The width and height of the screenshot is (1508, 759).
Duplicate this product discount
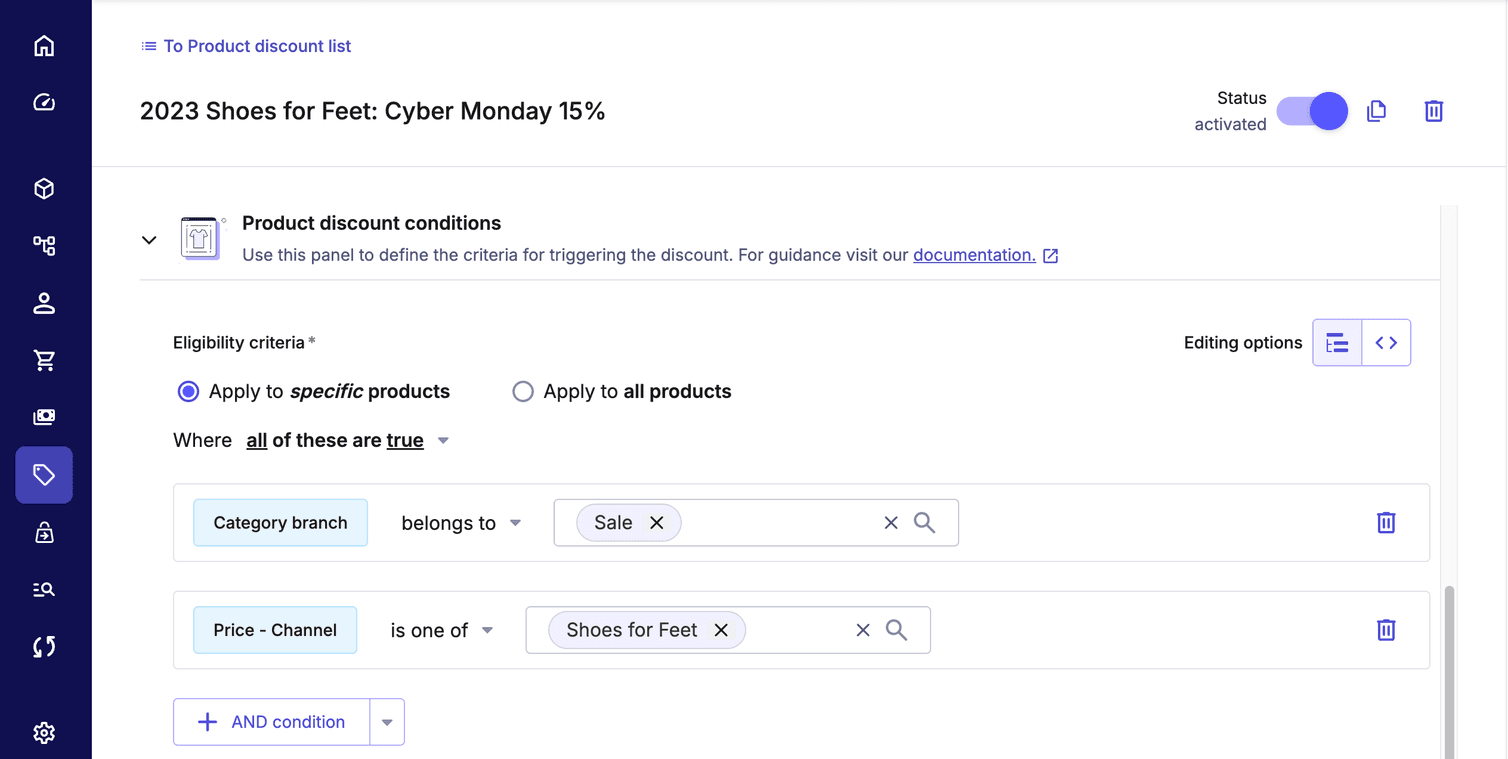point(1377,111)
